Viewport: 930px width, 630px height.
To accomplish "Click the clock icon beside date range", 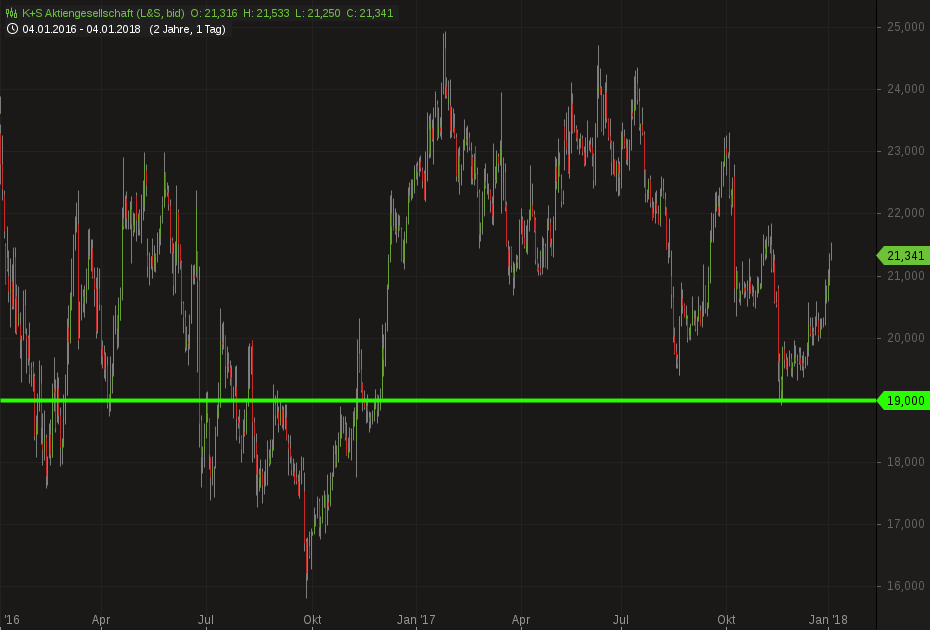I will 12,29.
